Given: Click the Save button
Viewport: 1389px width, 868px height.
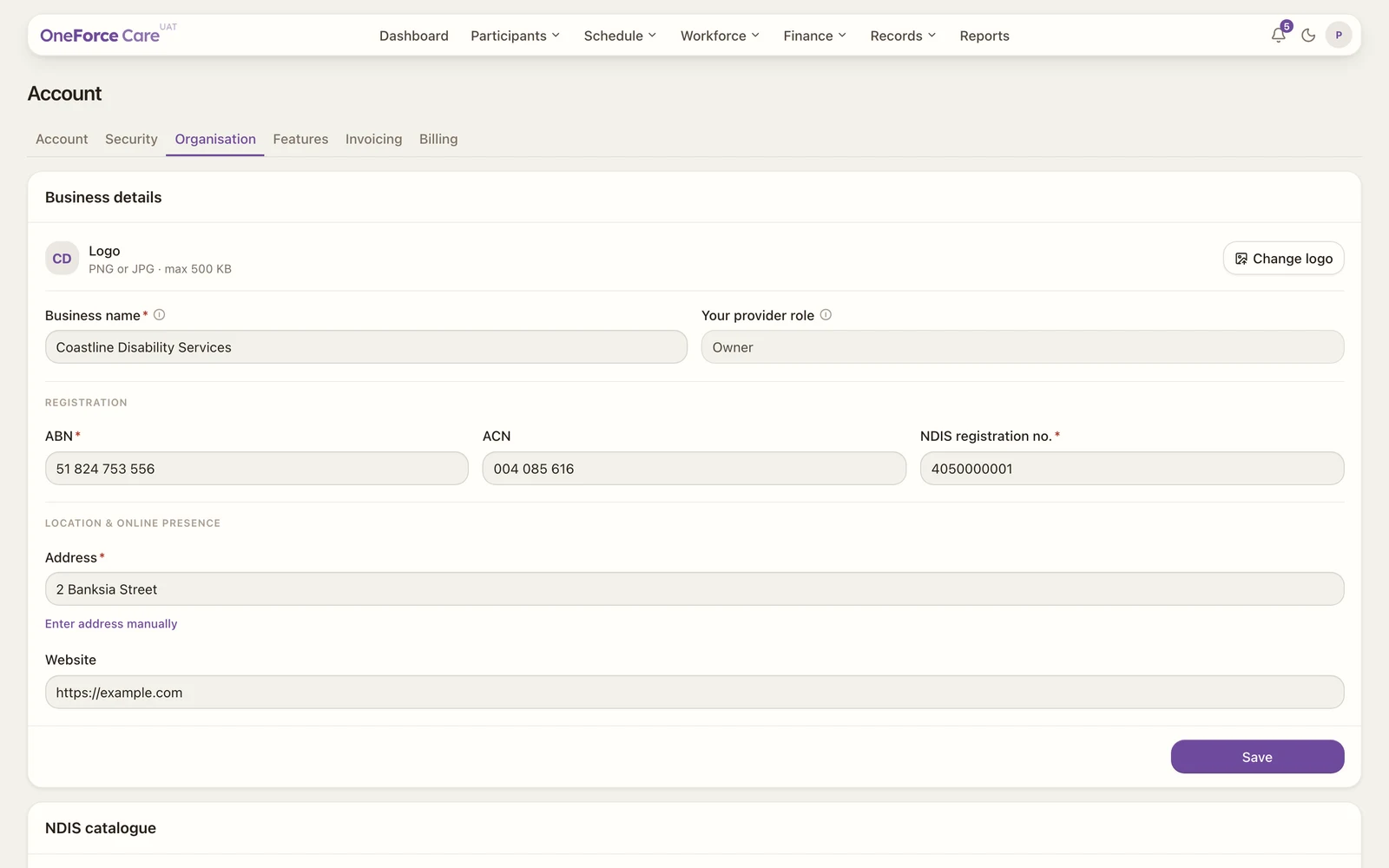Looking at the screenshot, I should tap(1257, 757).
